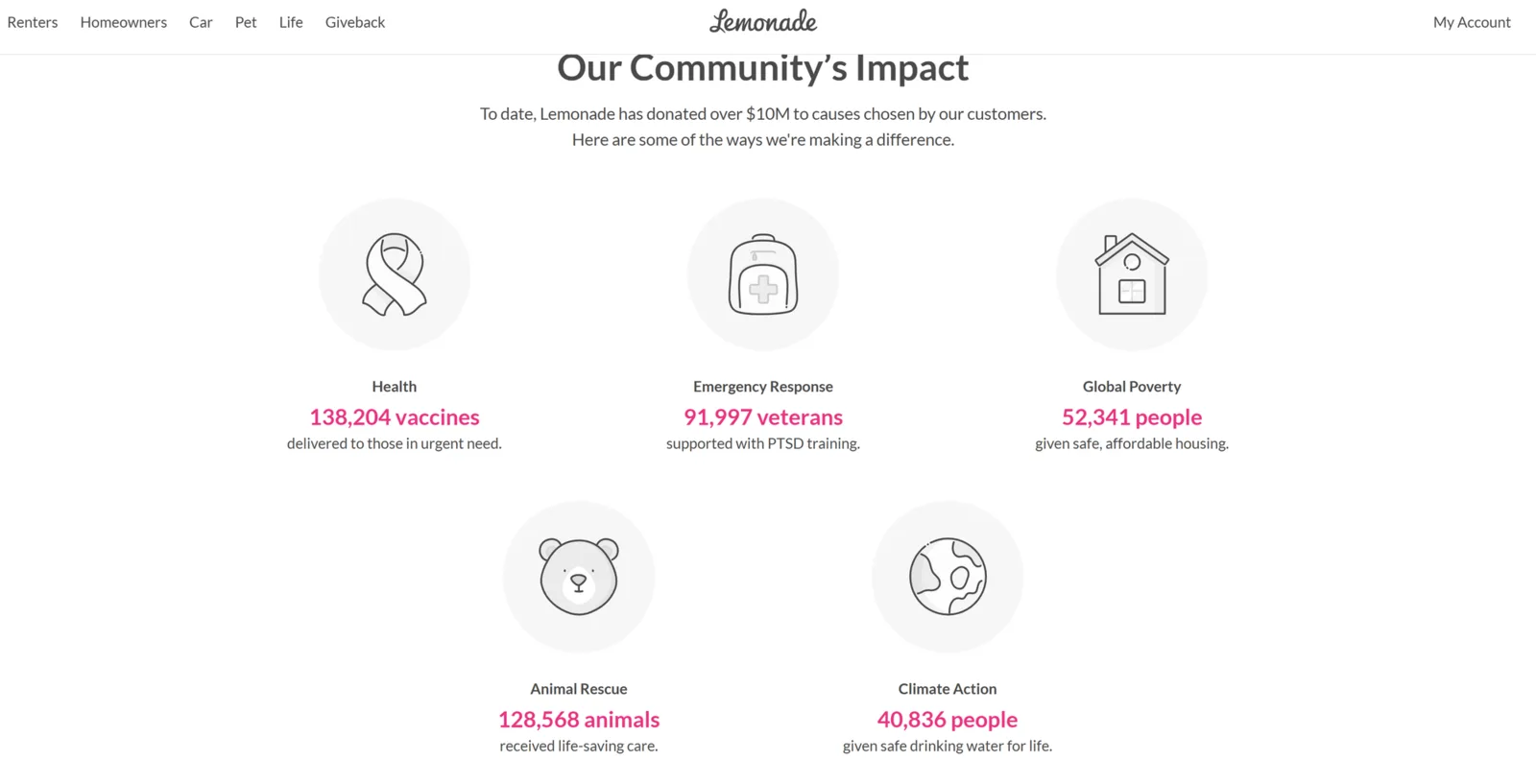Open the Renters menu item
Image resolution: width=1536 pixels, height=784 pixels.
[x=33, y=22]
